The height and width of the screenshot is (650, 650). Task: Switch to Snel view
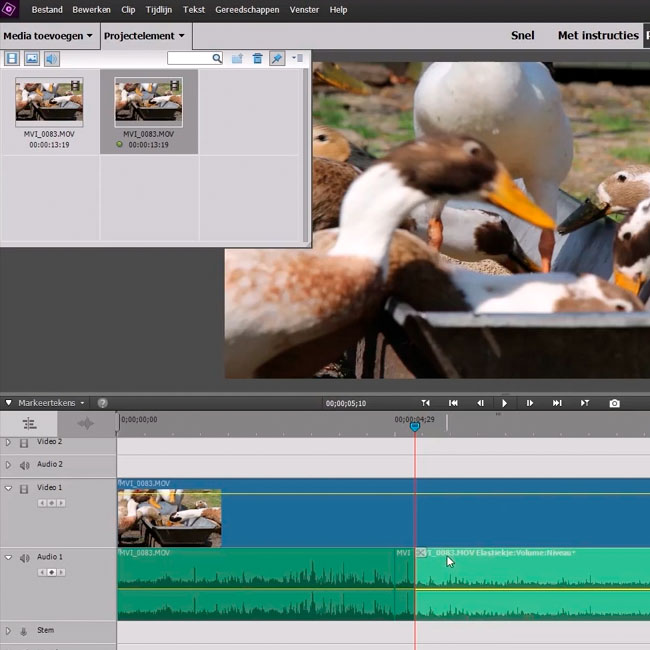[x=522, y=36]
